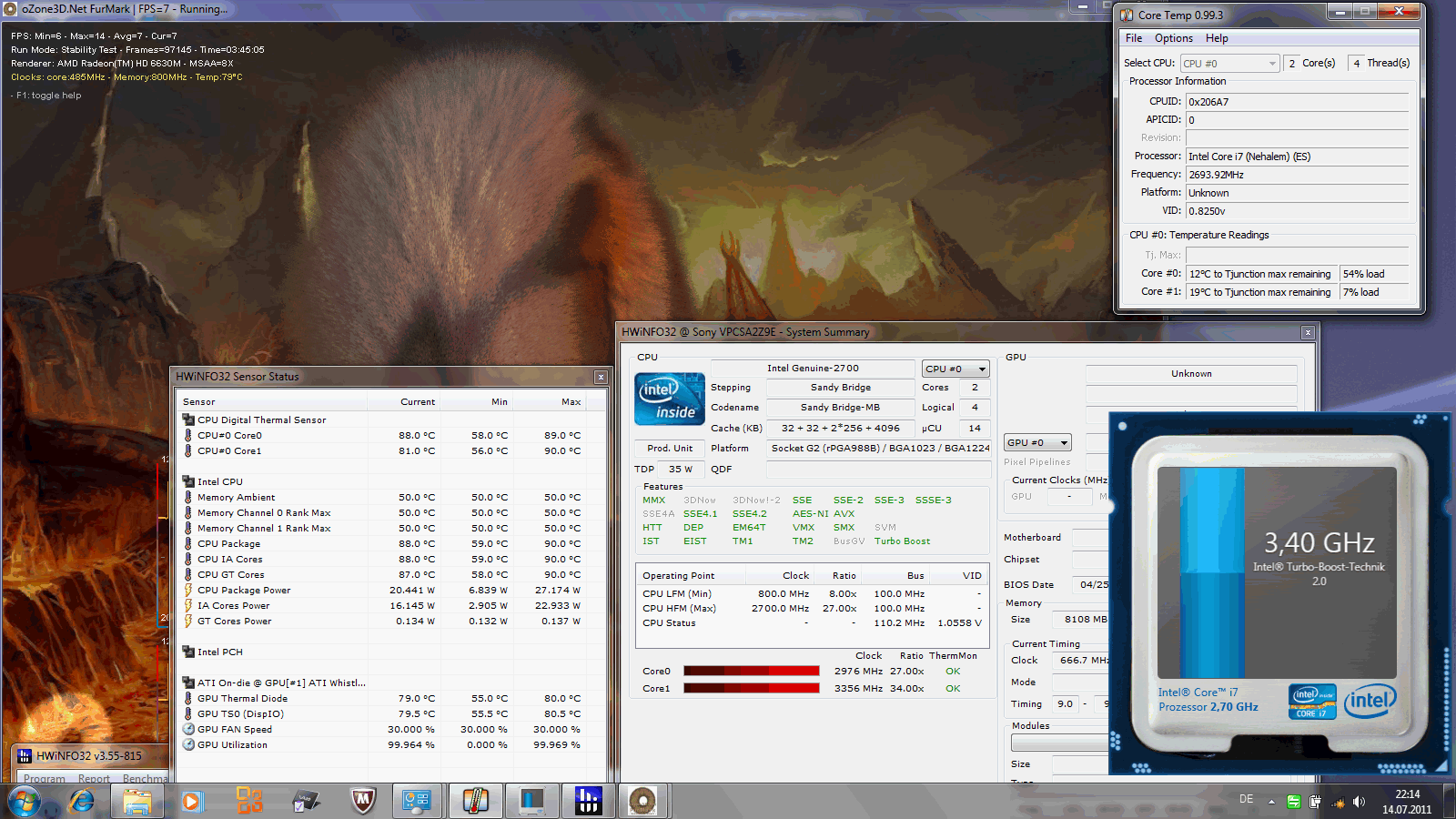Image resolution: width=1456 pixels, height=819 pixels.
Task: Click the lightning icon beside GT Cores Power
Action: pos(188,622)
